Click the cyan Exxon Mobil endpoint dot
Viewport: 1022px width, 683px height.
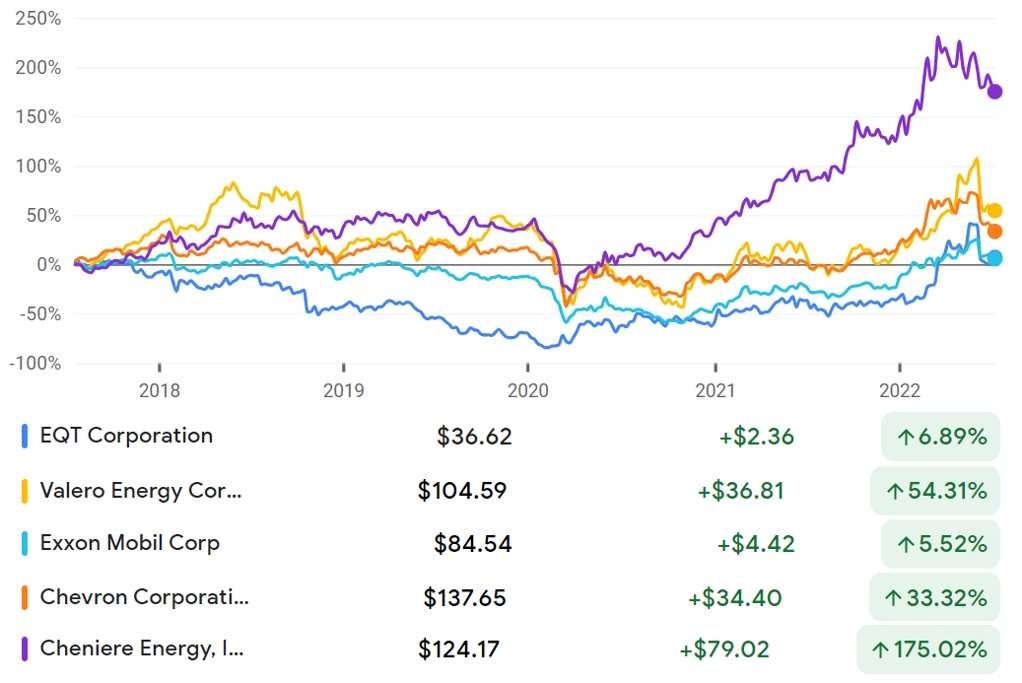(x=995, y=258)
